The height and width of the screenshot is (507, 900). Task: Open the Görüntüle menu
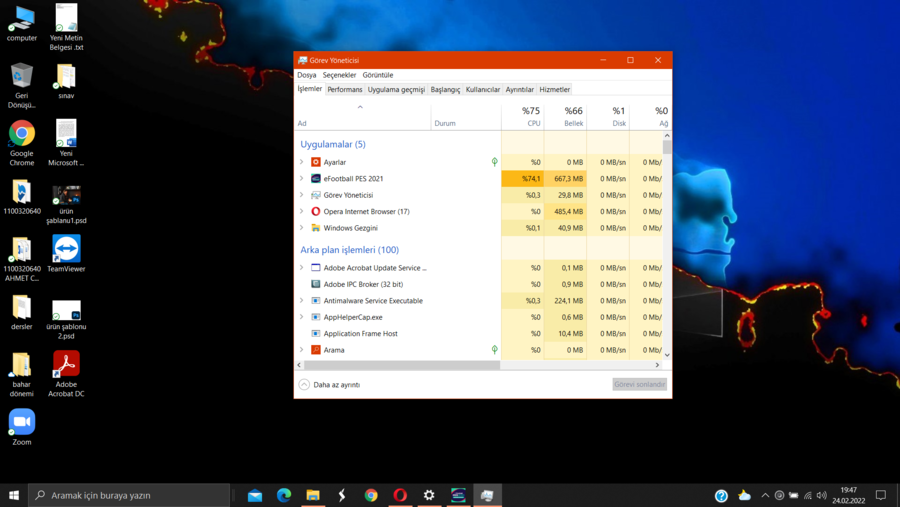[x=378, y=75]
